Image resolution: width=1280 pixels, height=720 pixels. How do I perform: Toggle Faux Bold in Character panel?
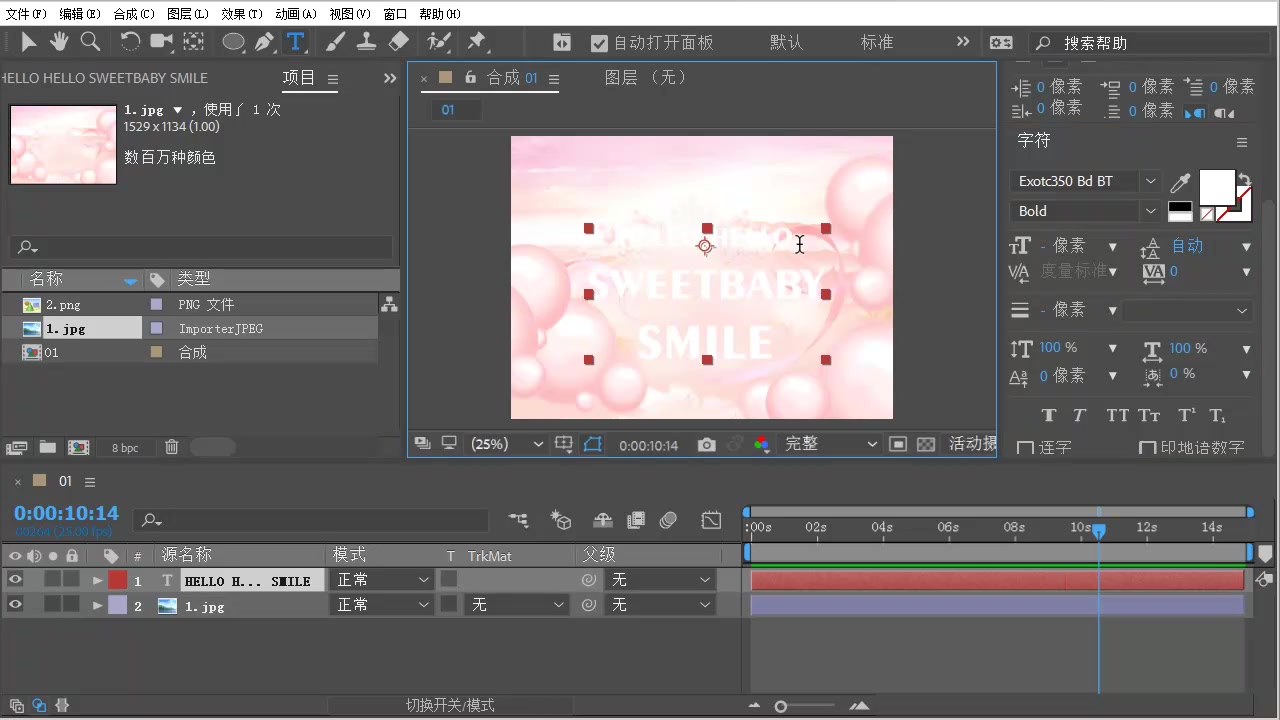(x=1049, y=415)
